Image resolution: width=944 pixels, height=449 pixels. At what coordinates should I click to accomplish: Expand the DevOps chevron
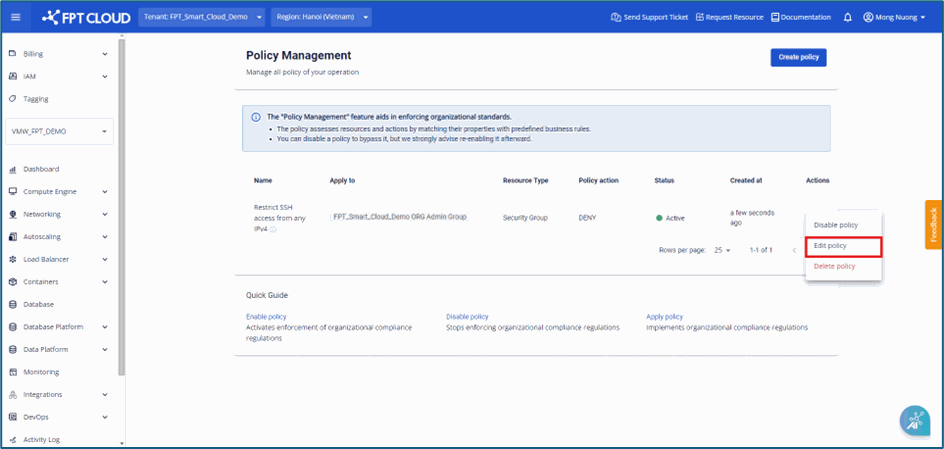(x=105, y=417)
